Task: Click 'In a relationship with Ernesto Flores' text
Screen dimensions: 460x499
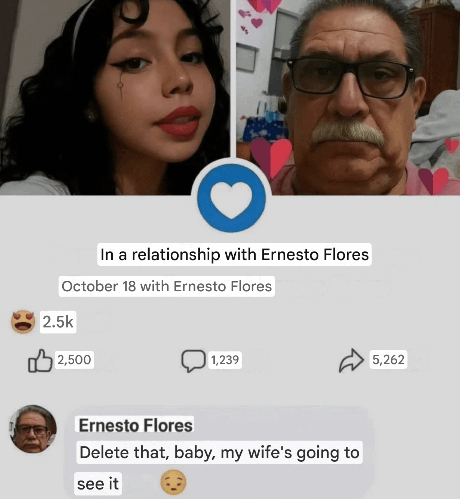Action: (x=234, y=254)
